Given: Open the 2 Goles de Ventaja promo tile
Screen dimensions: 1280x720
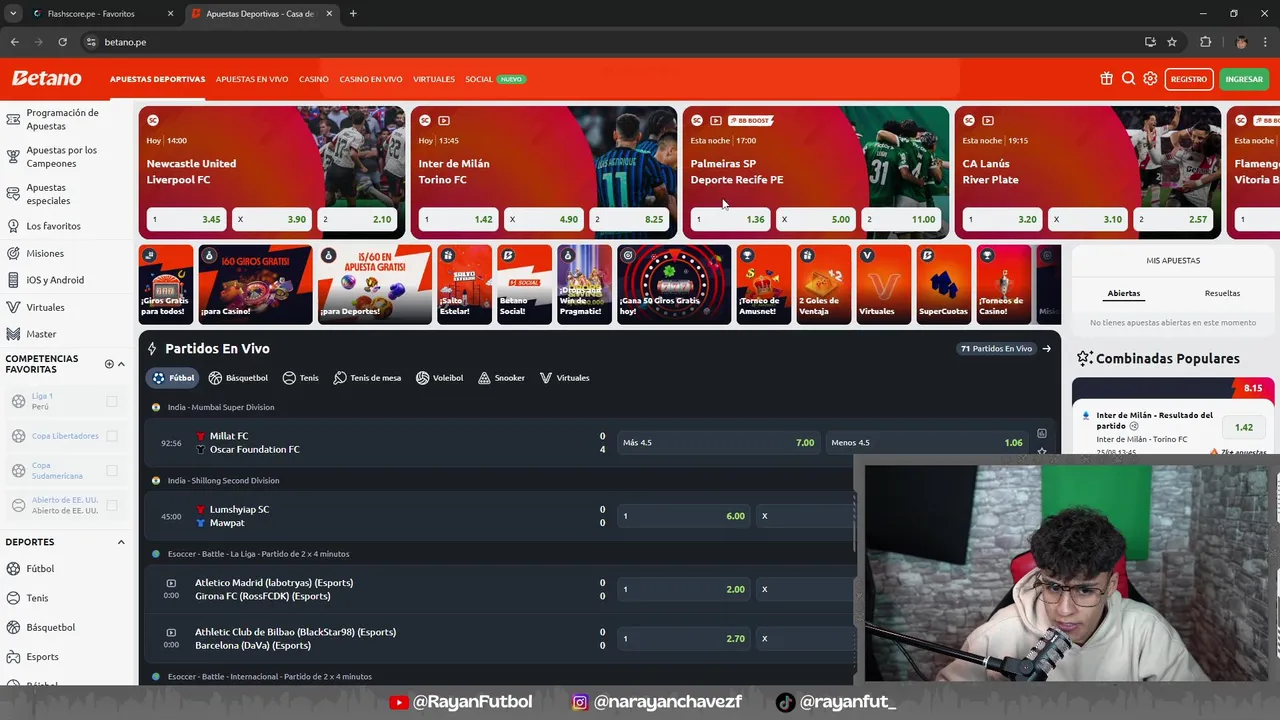Looking at the screenshot, I should click(824, 285).
